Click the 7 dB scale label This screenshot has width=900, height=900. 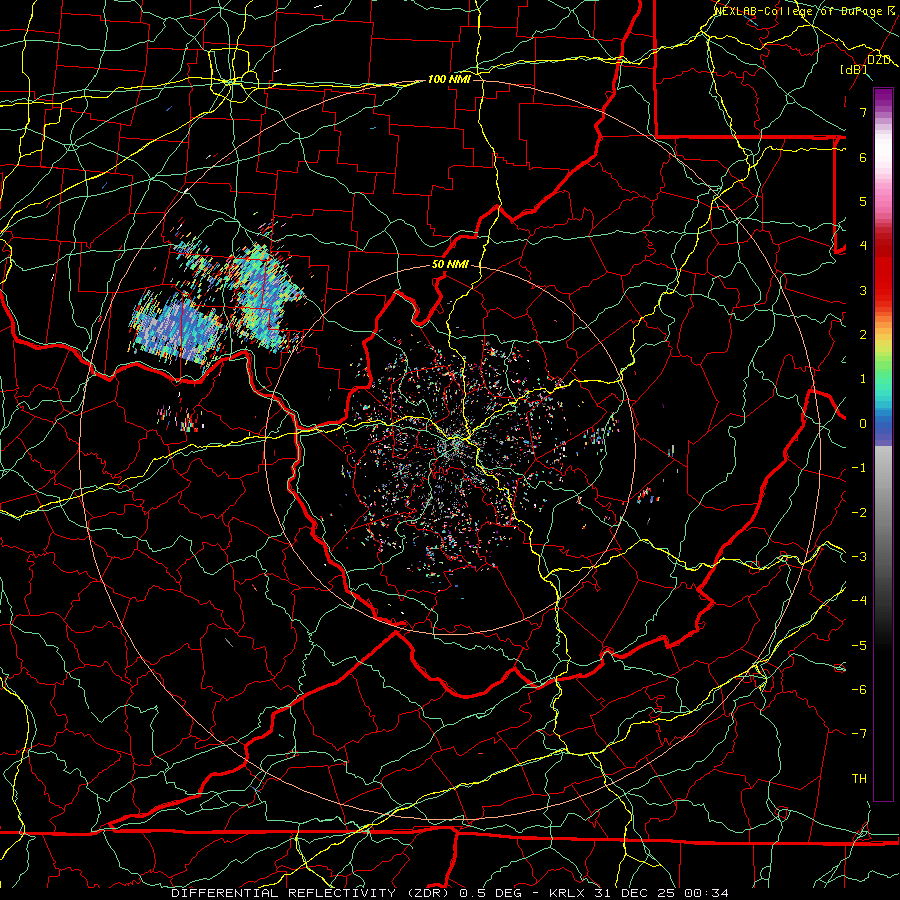tap(863, 112)
